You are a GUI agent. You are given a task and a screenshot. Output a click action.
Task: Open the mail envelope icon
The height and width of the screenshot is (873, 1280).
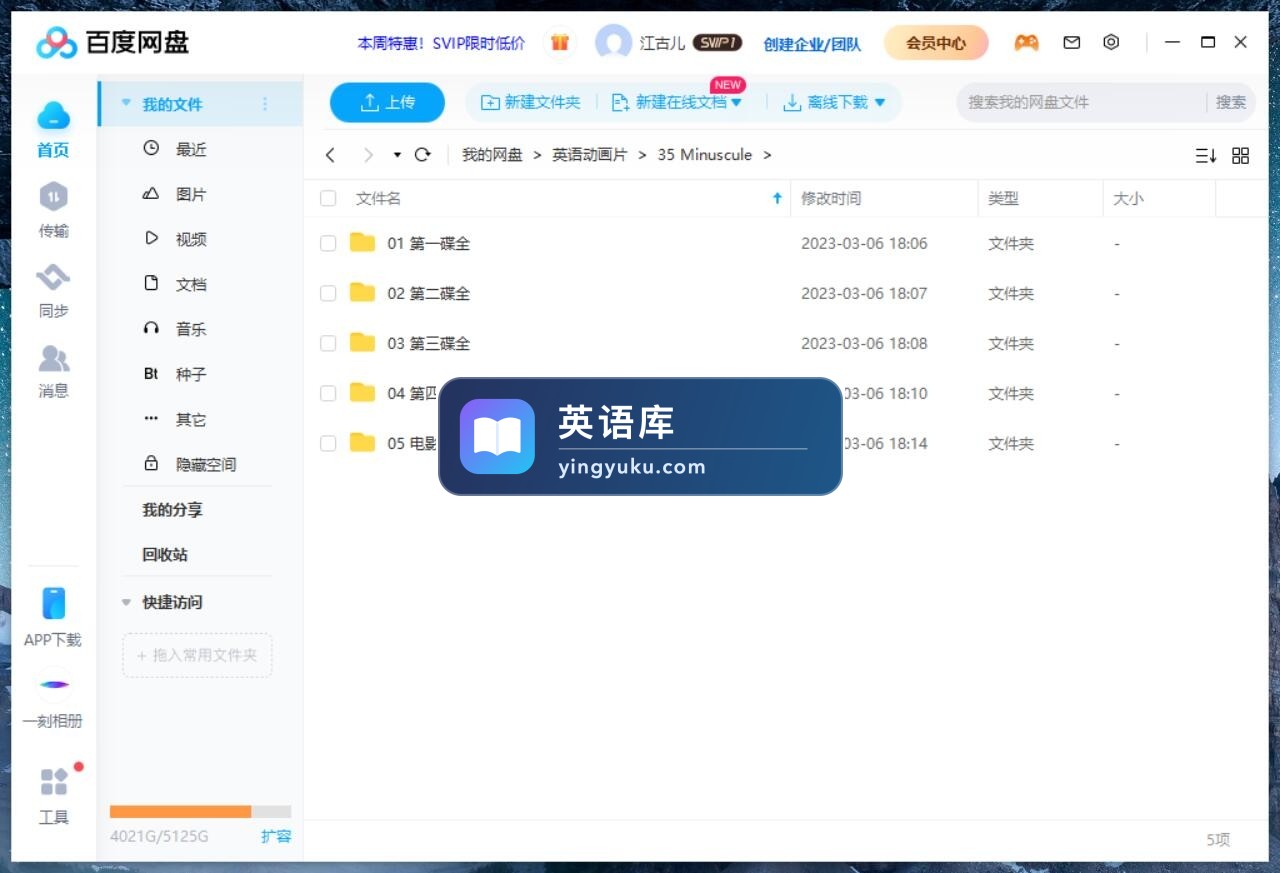[1072, 43]
